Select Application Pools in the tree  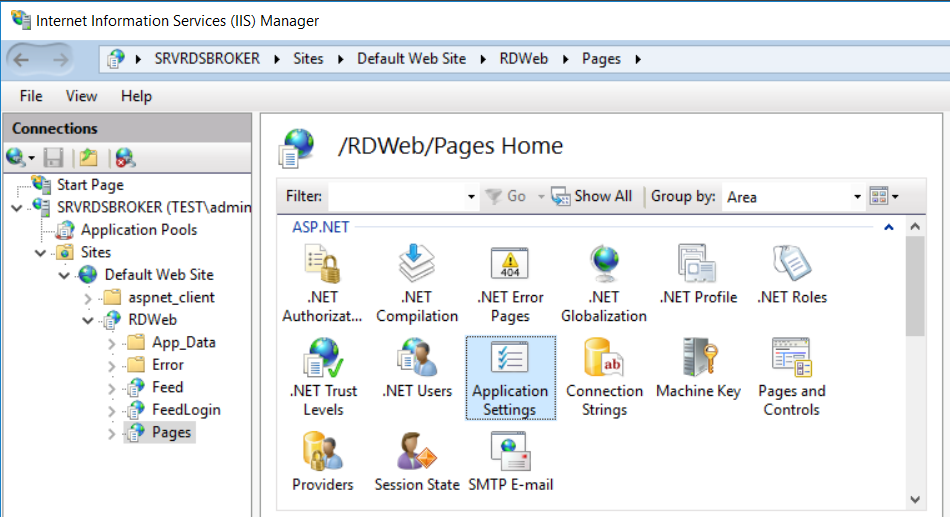click(x=138, y=230)
